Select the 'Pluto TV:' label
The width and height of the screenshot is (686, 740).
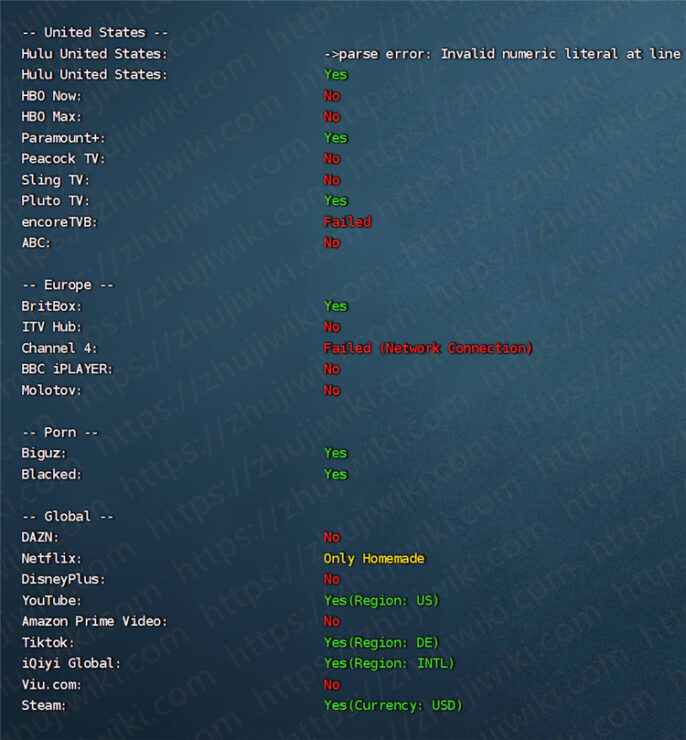click(55, 201)
